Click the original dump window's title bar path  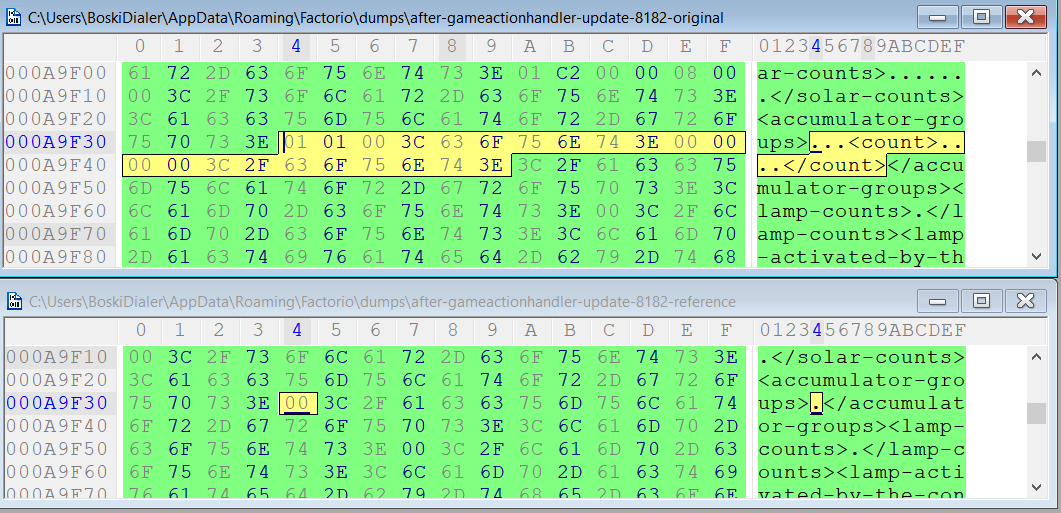pyautogui.click(x=375, y=18)
